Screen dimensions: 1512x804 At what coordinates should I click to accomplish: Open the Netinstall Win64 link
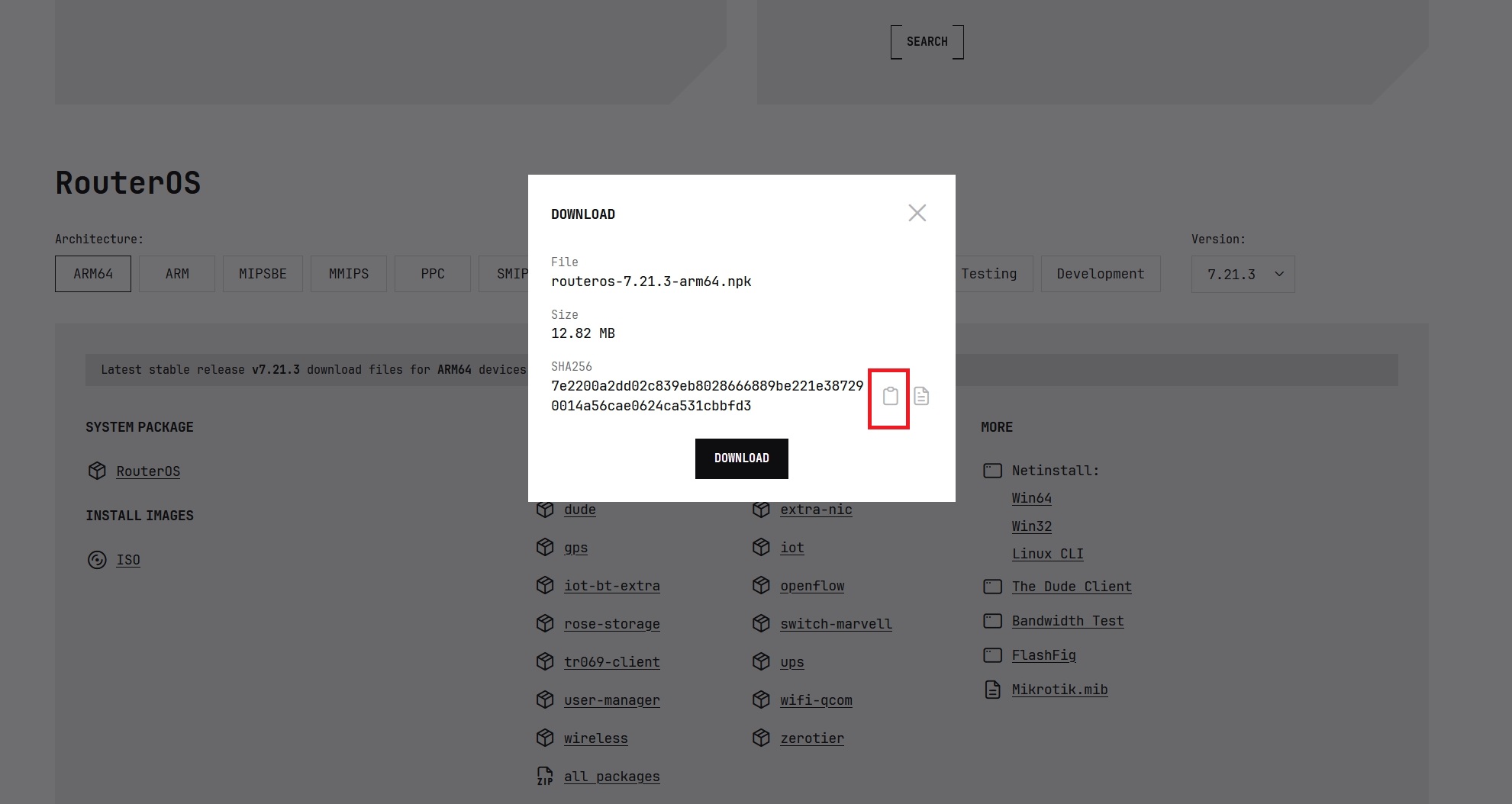1032,498
